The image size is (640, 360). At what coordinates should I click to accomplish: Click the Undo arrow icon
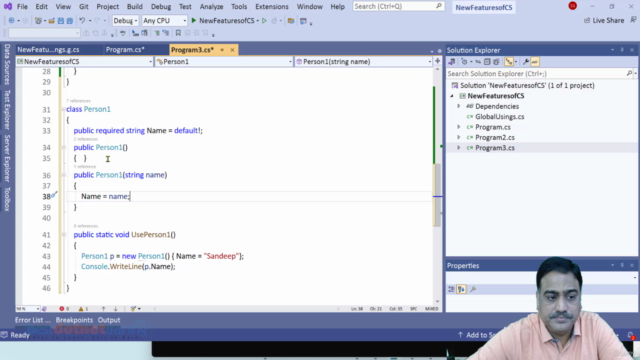[82, 20]
